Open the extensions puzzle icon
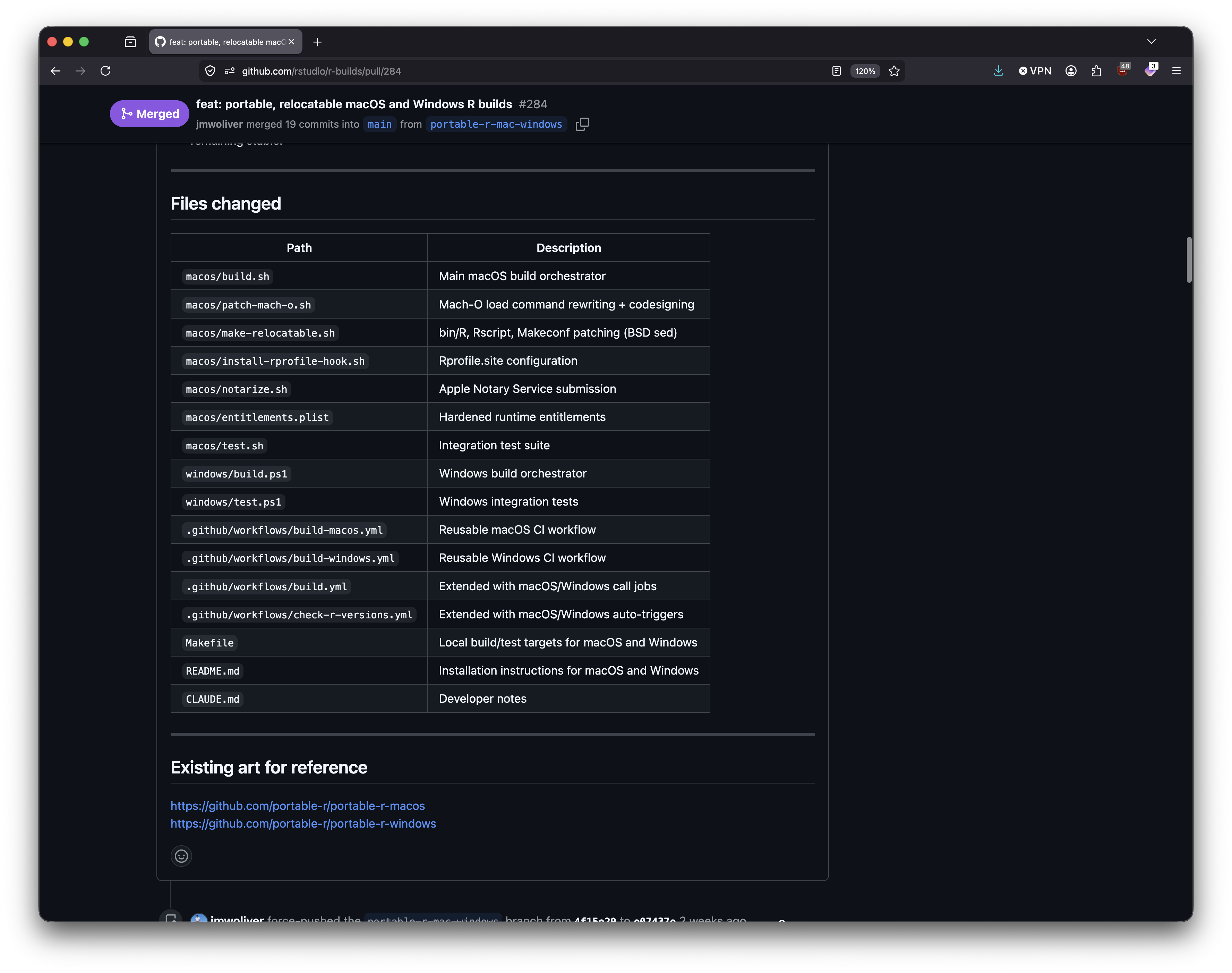 click(x=1096, y=71)
